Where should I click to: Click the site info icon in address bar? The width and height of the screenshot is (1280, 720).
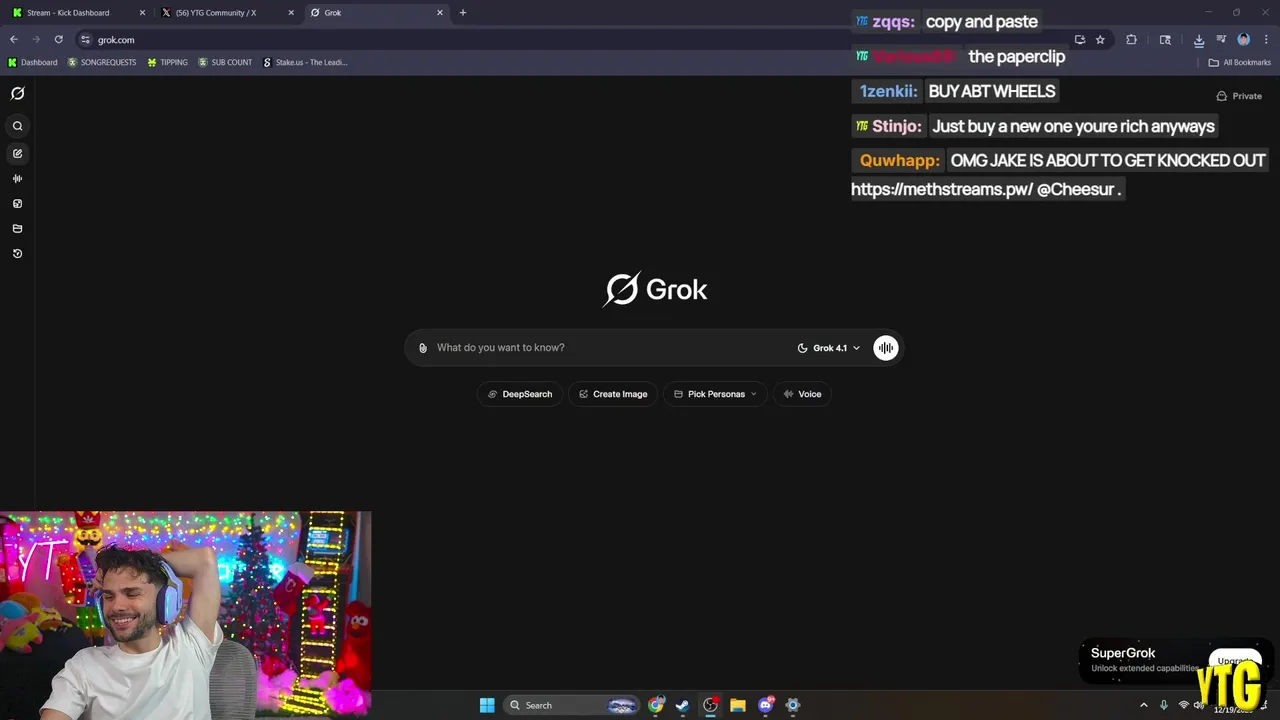click(85, 40)
